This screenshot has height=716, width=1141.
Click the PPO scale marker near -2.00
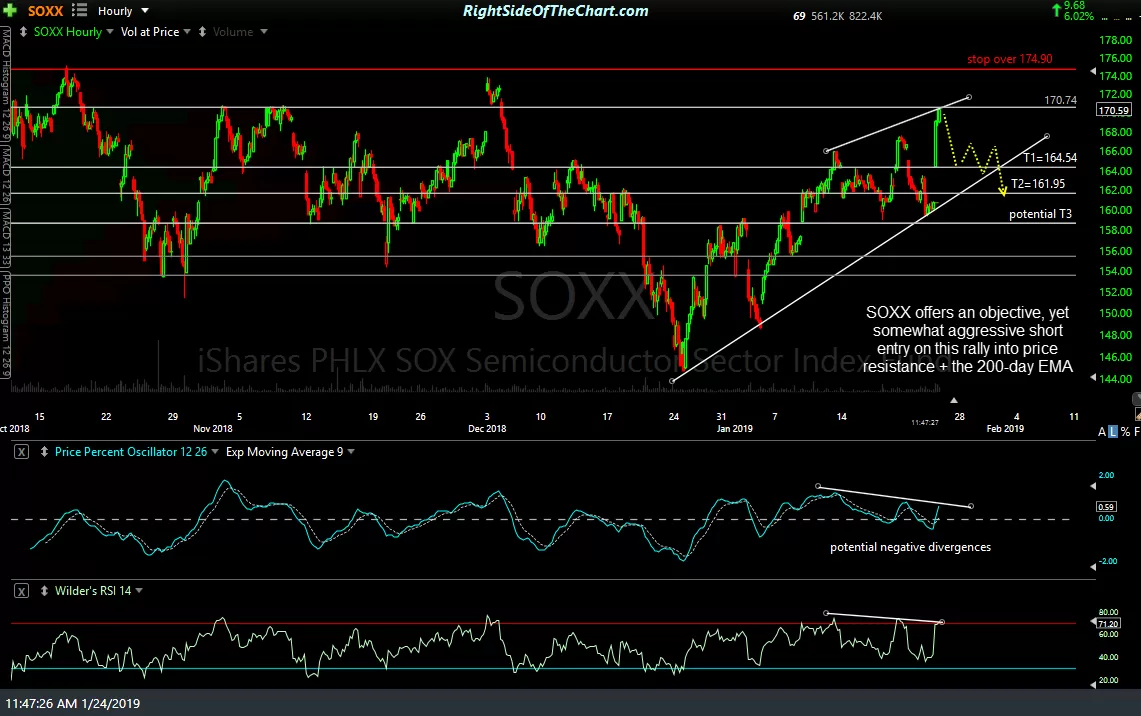pos(1093,566)
